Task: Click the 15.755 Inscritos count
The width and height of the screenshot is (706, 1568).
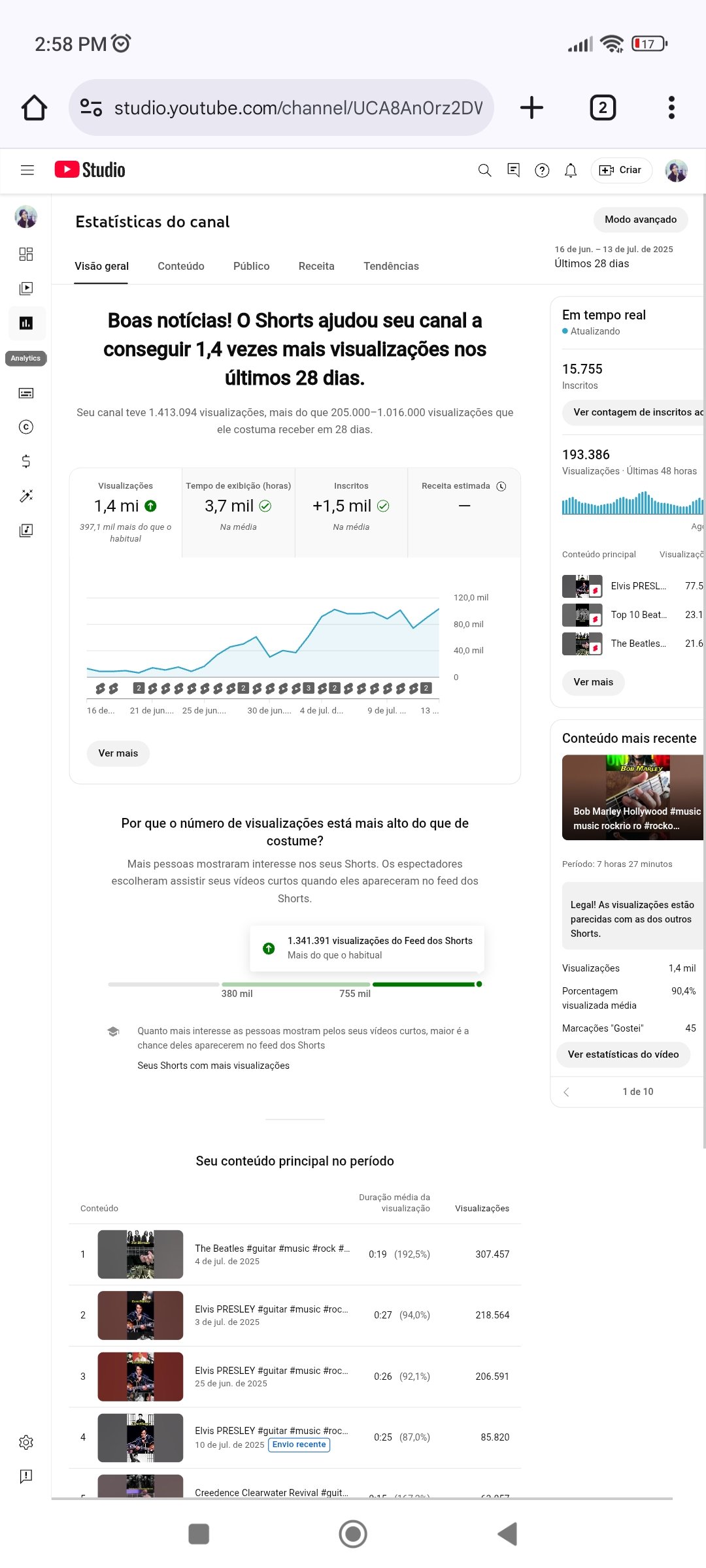Action: [x=582, y=369]
